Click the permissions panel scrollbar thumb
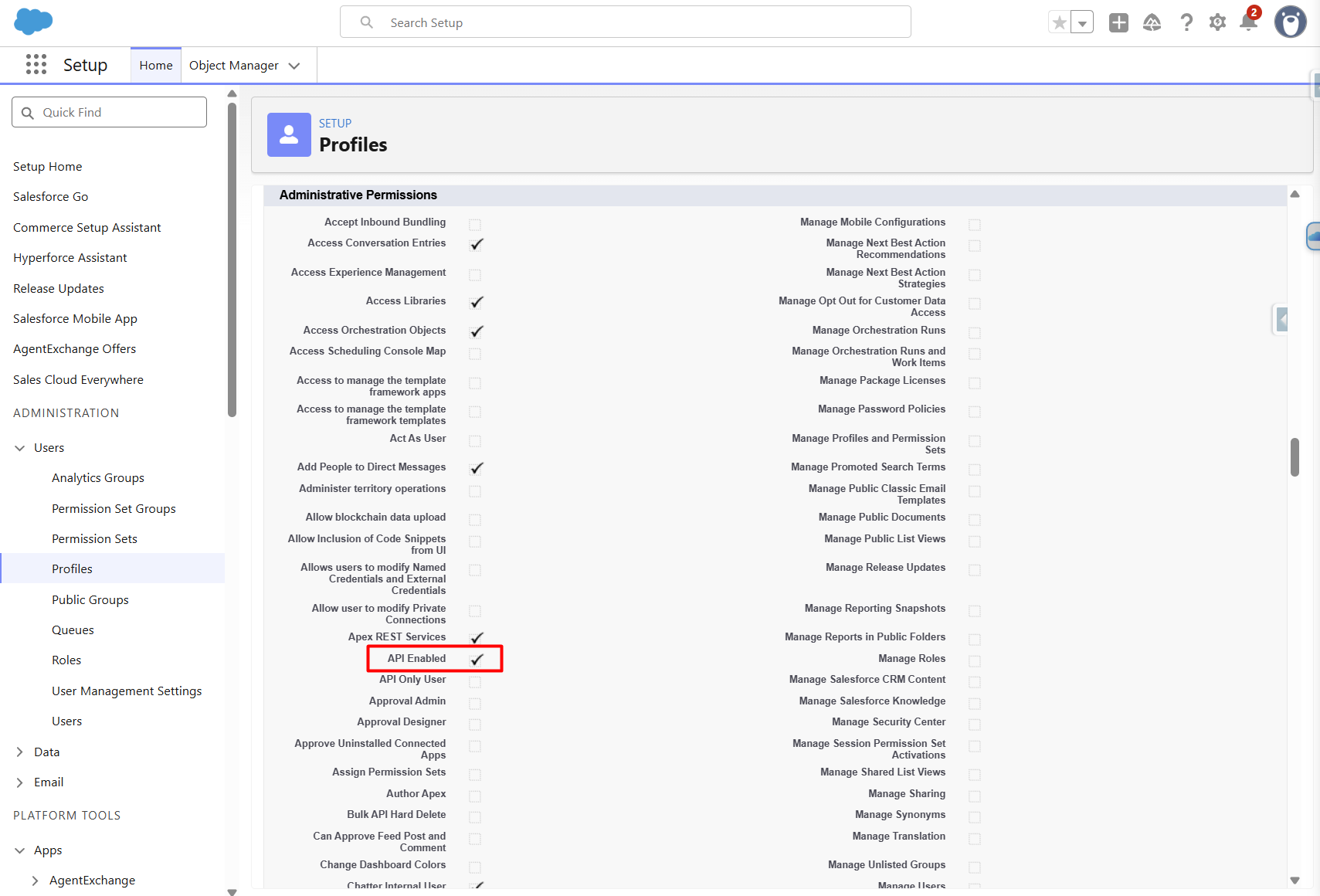This screenshot has width=1320, height=896. [x=1295, y=457]
